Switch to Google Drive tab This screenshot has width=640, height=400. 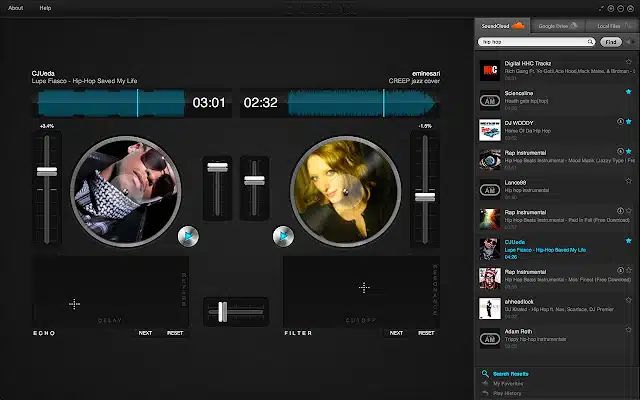558,26
